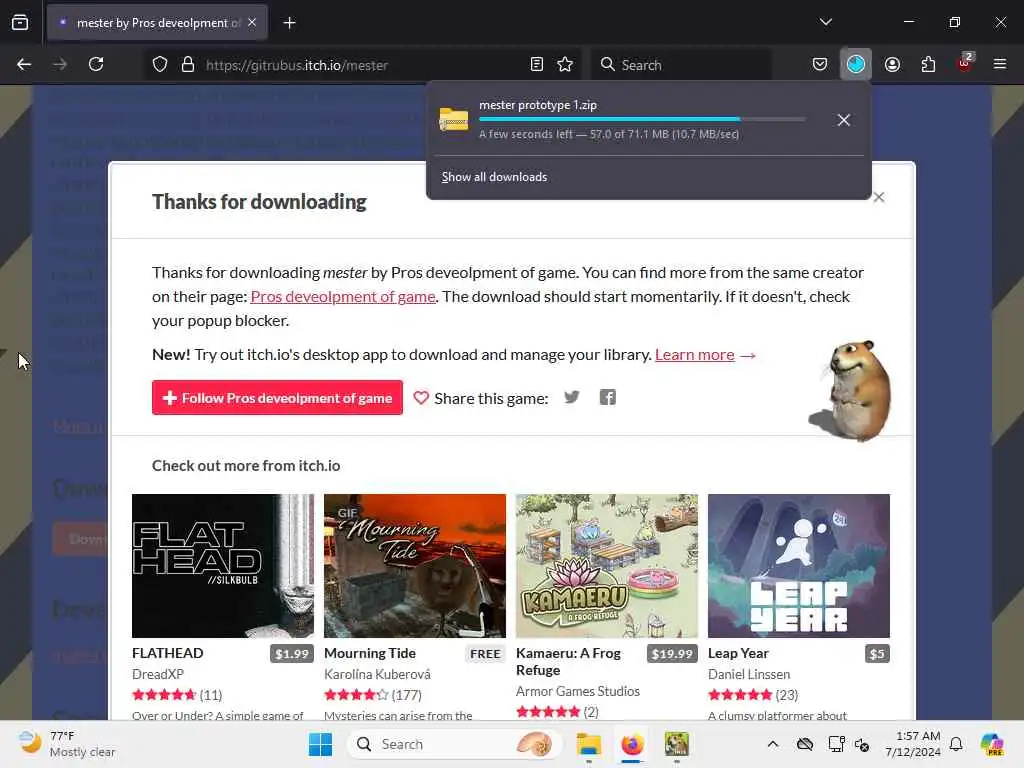Open the clock showing 1:57 AM
Viewport: 1024px width, 768px height.
(x=913, y=744)
